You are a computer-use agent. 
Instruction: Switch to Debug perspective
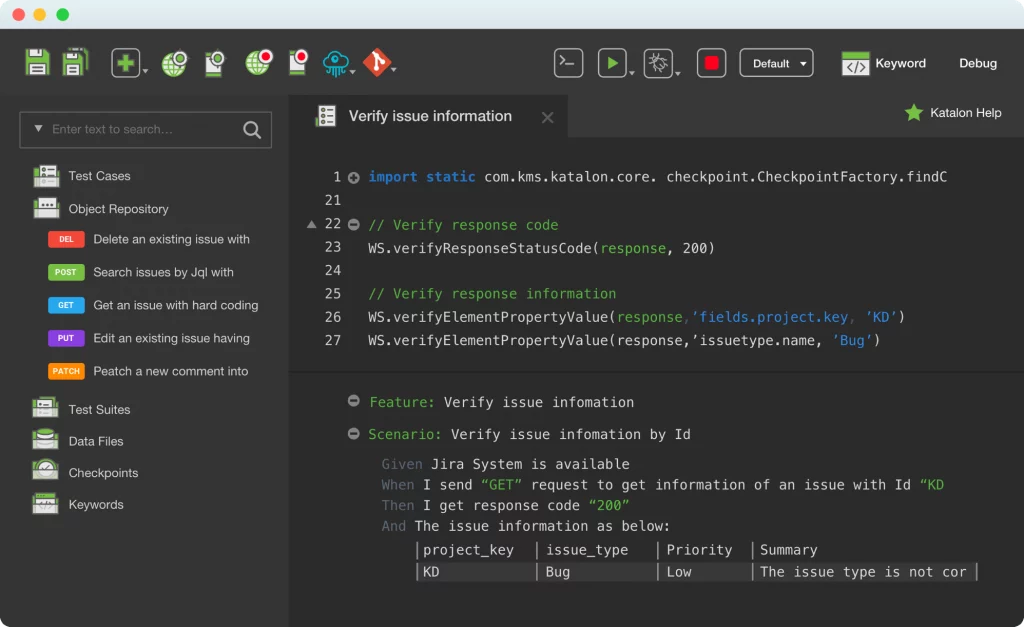977,63
